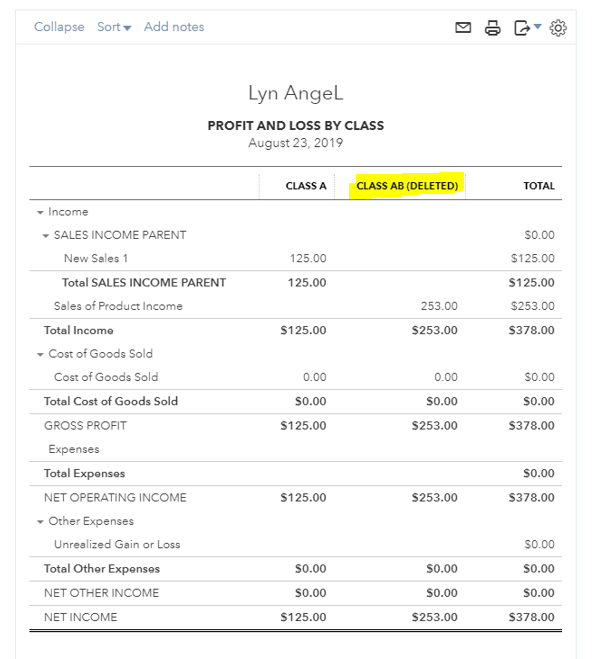Click the CLASS AB (DELETED) column header

click(407, 186)
